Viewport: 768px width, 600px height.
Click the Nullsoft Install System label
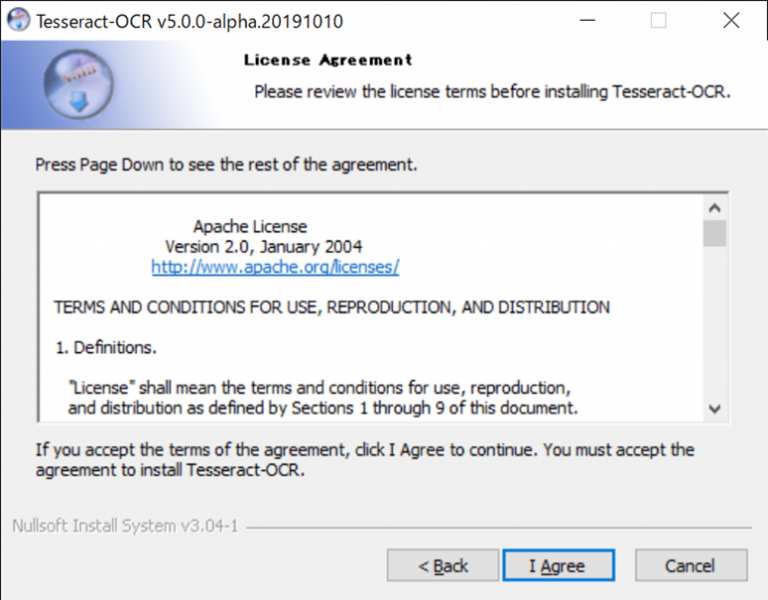pyautogui.click(x=125, y=526)
